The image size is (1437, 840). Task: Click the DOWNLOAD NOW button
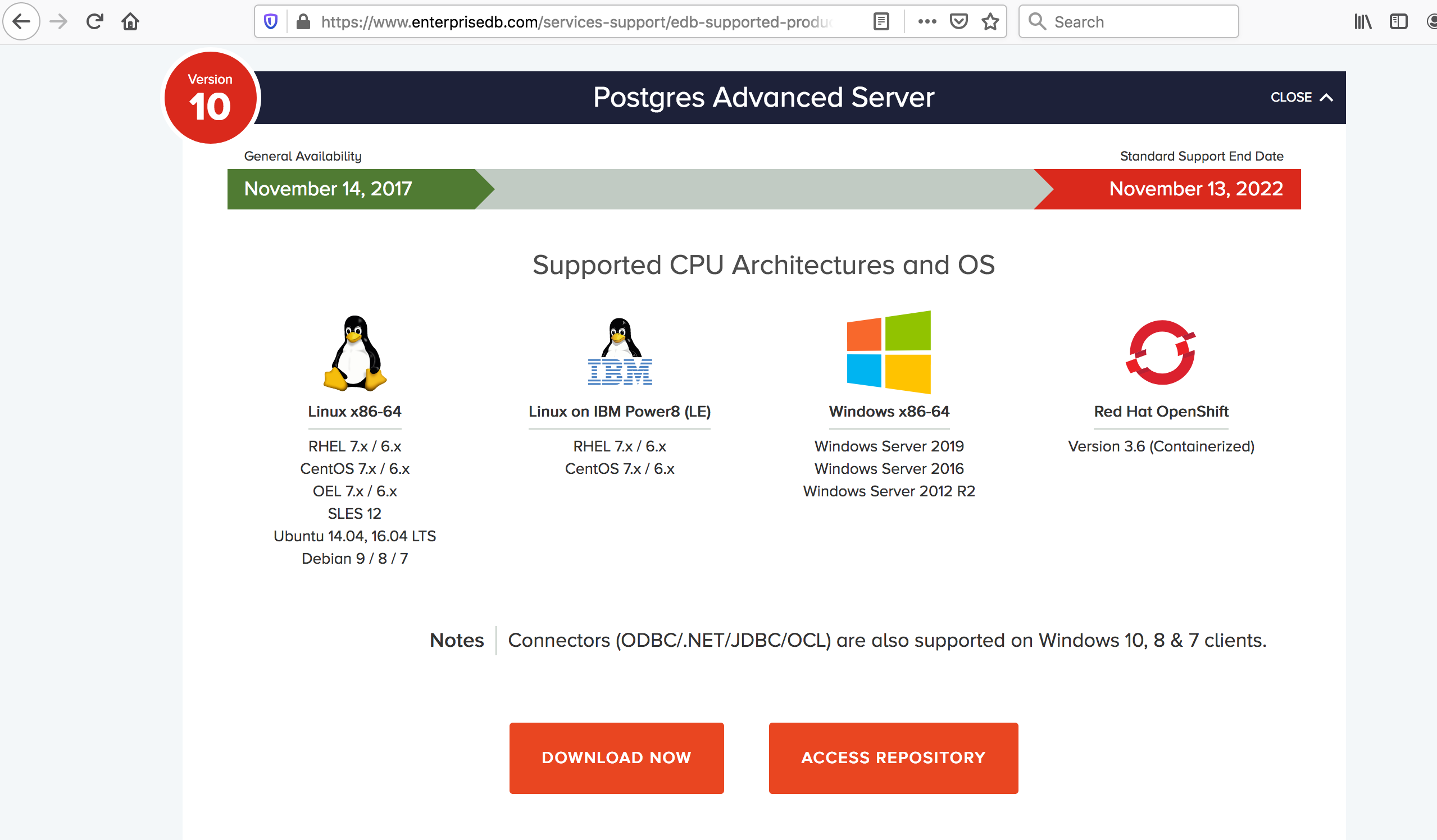point(616,758)
